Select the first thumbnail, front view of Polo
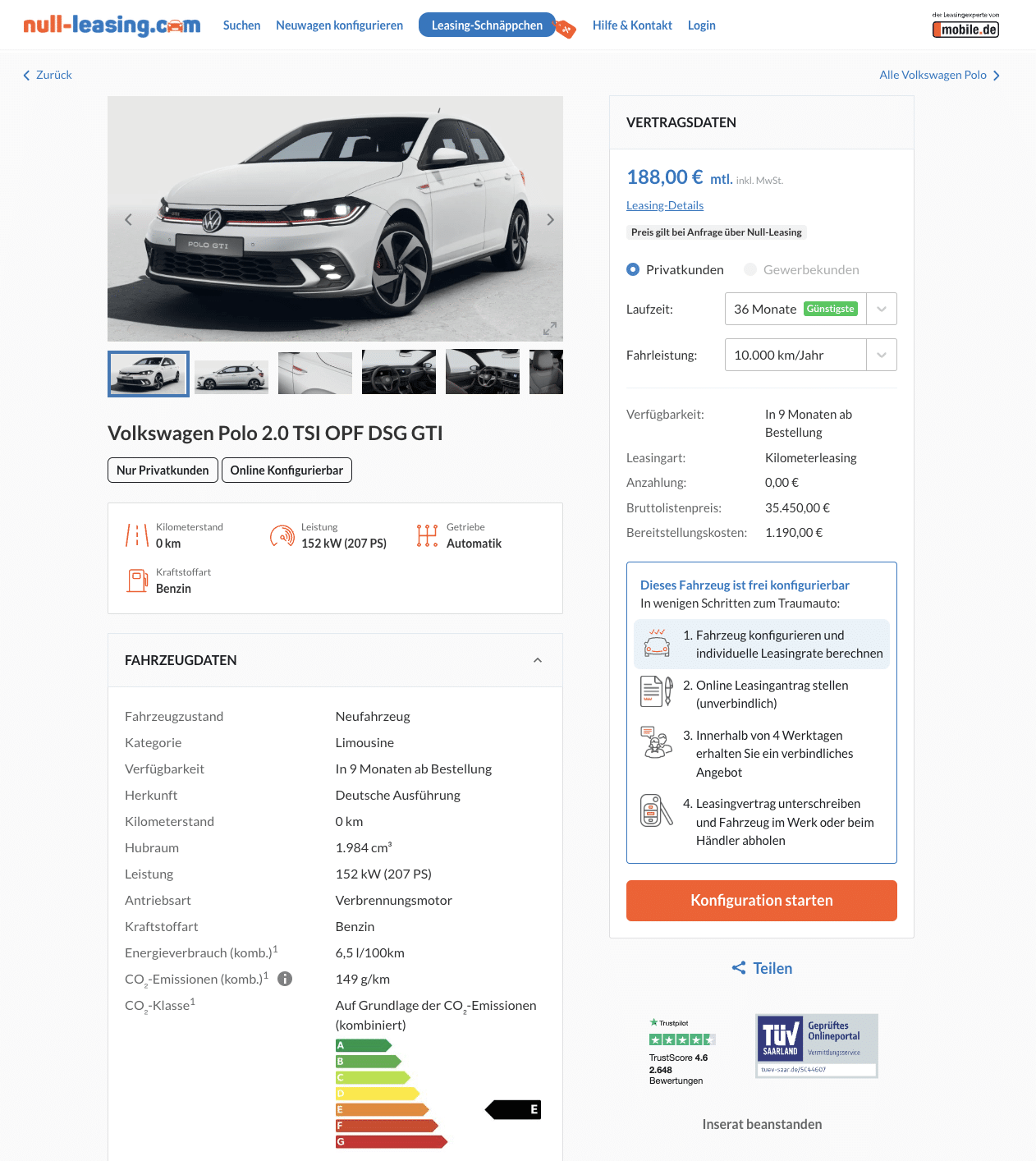 [149, 374]
